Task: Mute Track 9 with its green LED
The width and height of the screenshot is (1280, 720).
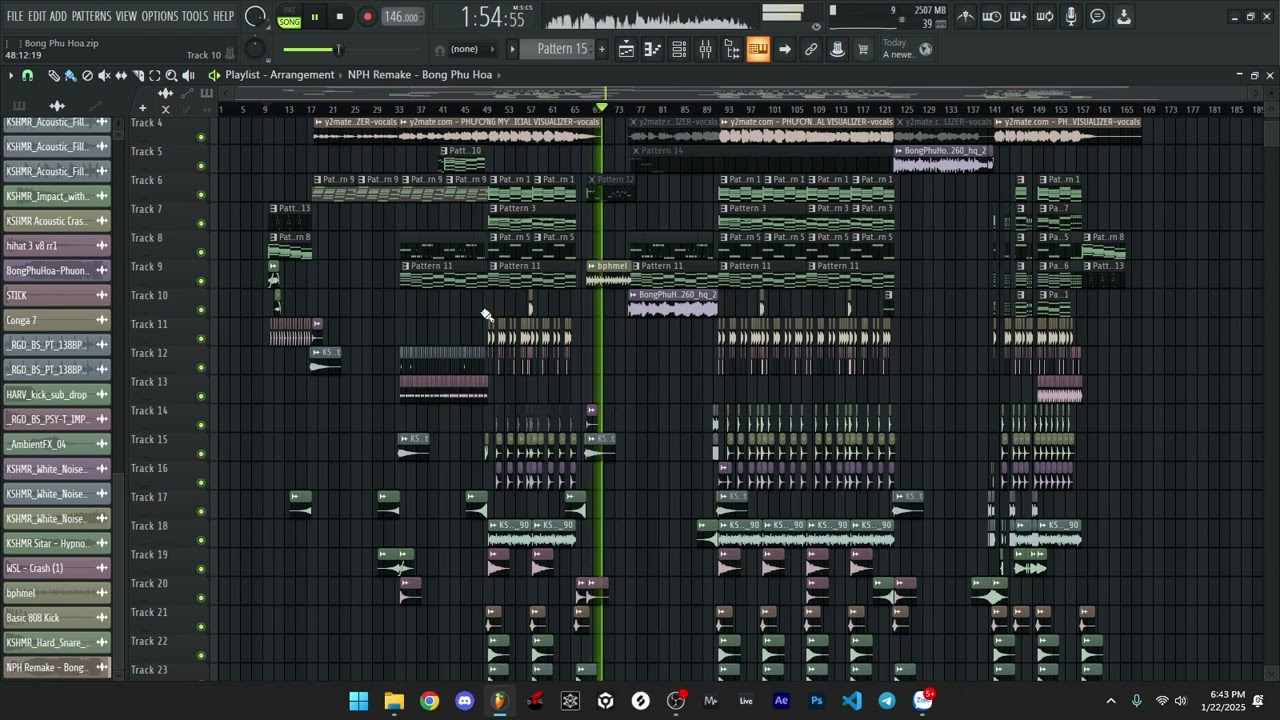Action: tap(201, 281)
